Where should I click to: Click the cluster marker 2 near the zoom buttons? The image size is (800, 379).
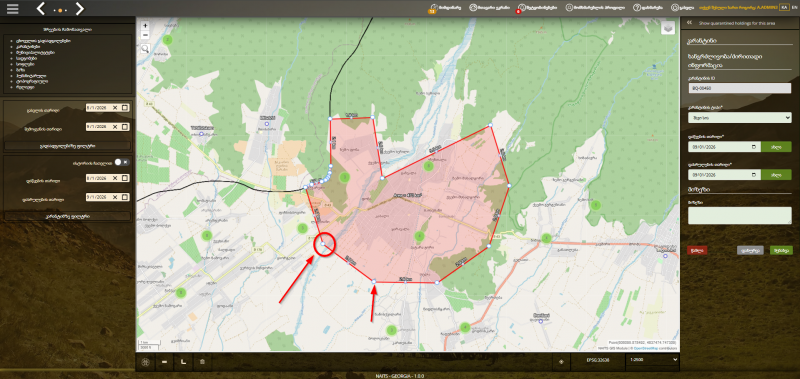pyautogui.click(x=167, y=40)
